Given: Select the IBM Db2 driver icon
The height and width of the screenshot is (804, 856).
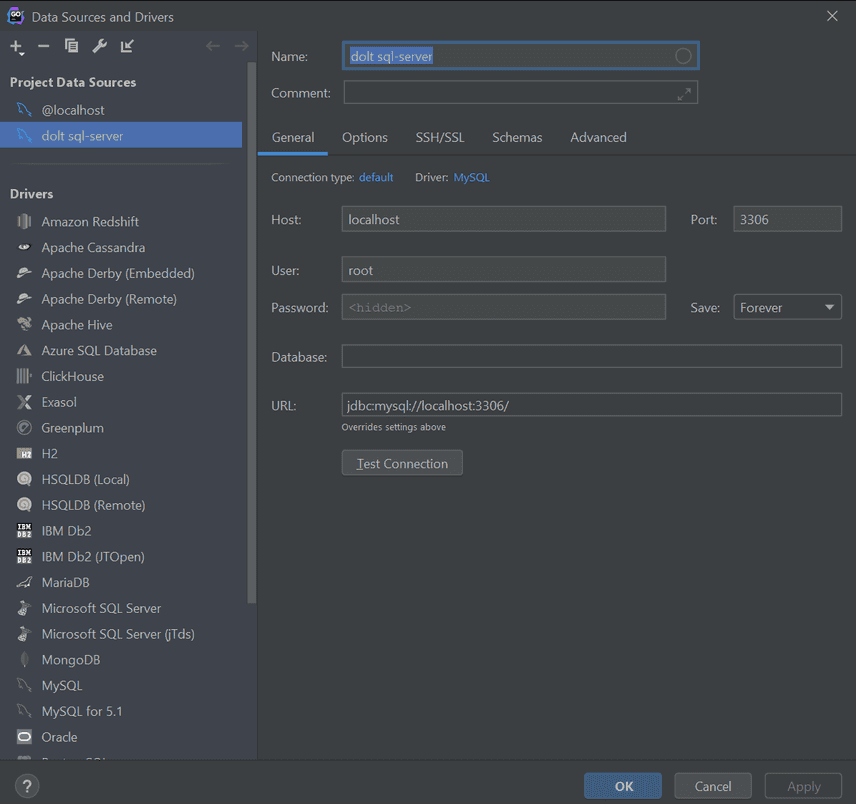Looking at the screenshot, I should [x=24, y=531].
